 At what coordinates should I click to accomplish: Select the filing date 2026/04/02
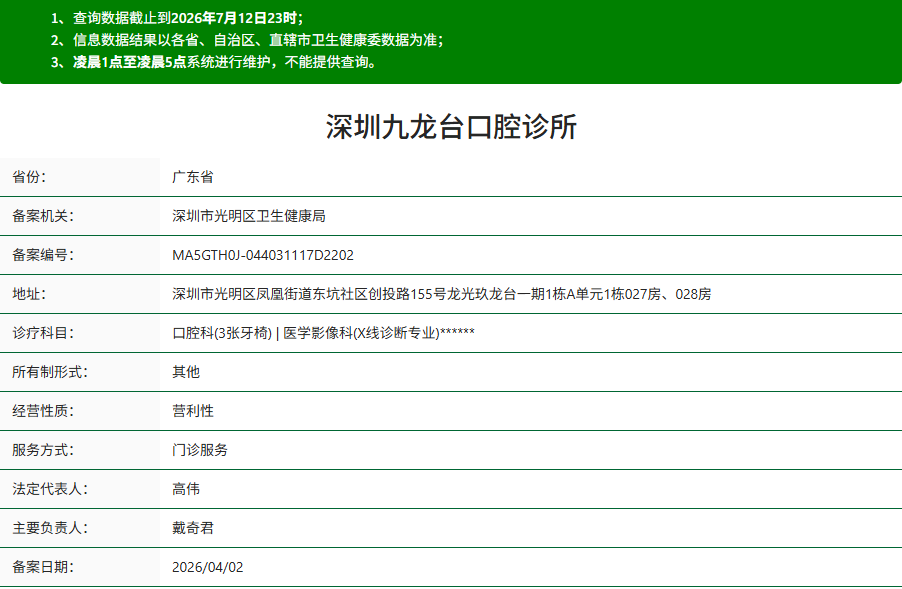coord(208,567)
